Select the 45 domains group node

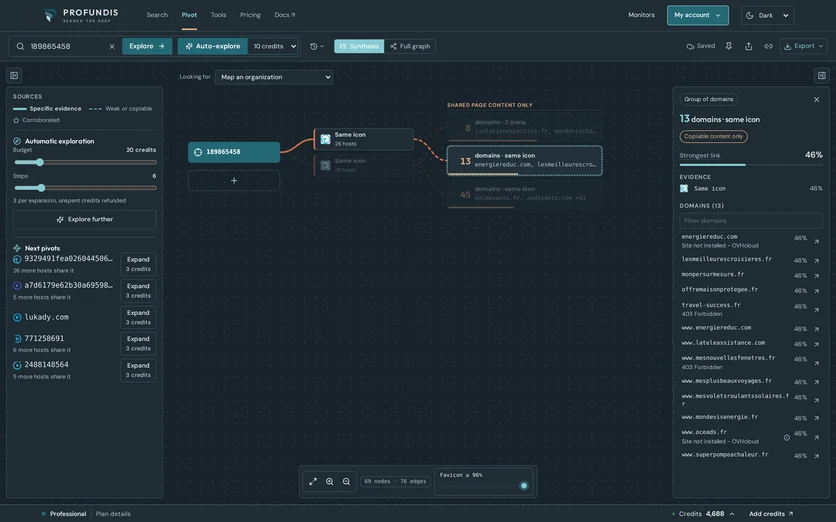(525, 194)
